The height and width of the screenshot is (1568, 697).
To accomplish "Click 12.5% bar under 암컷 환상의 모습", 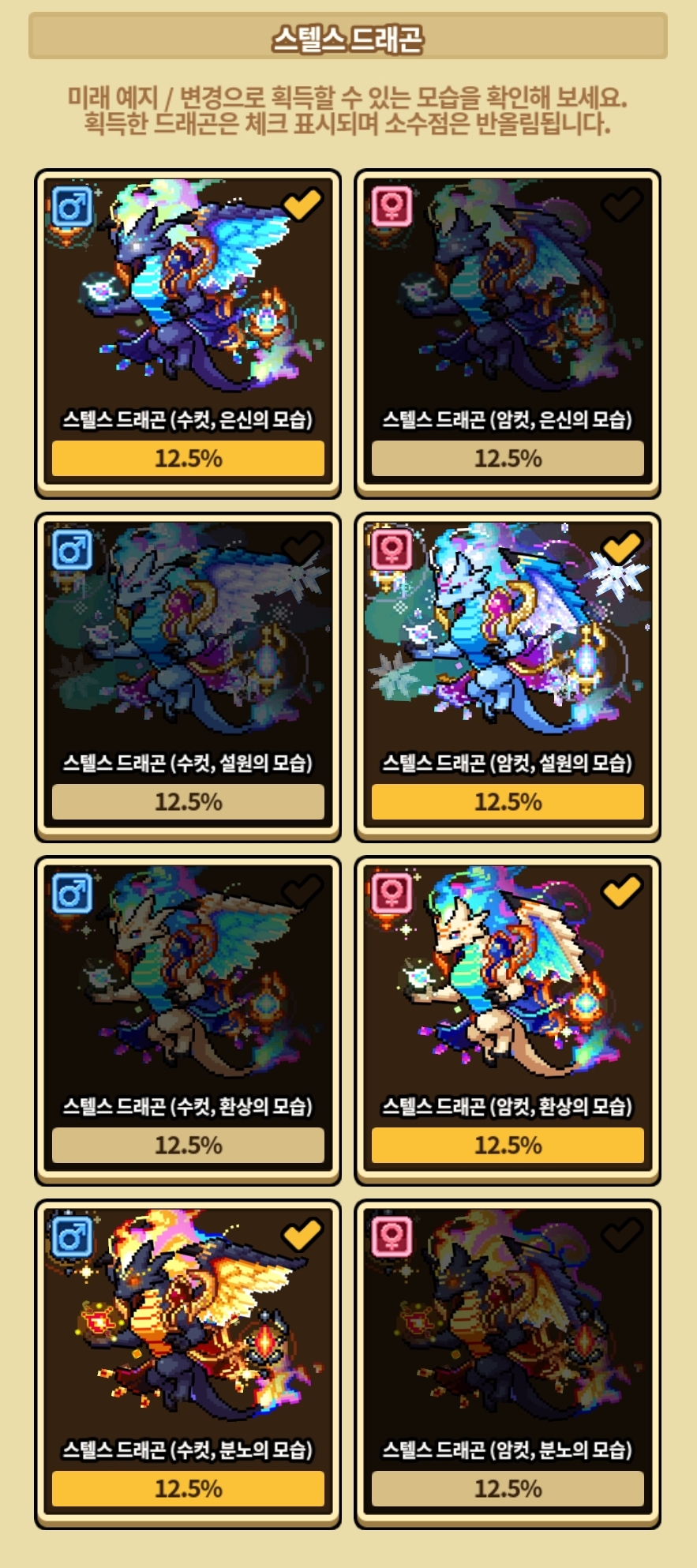I will click(x=508, y=1145).
